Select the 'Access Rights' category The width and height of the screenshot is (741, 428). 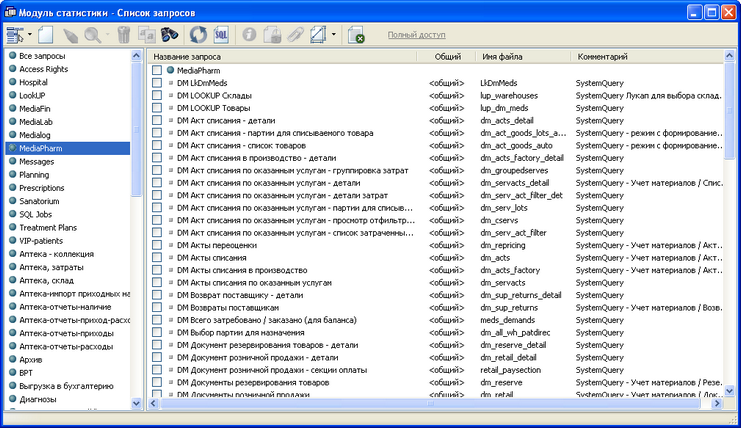coord(43,69)
